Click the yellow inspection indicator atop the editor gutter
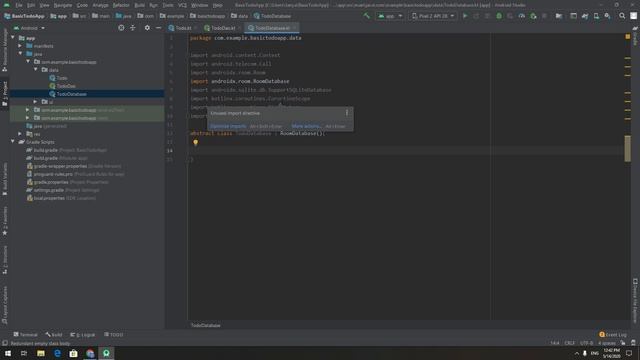 coord(628,37)
